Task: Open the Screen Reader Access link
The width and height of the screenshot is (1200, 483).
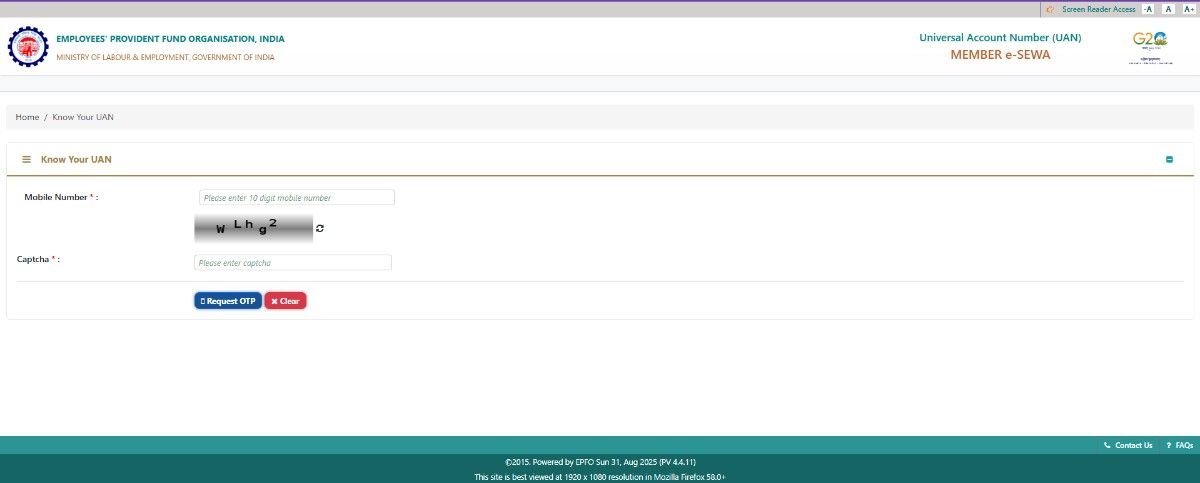Action: click(1098, 9)
